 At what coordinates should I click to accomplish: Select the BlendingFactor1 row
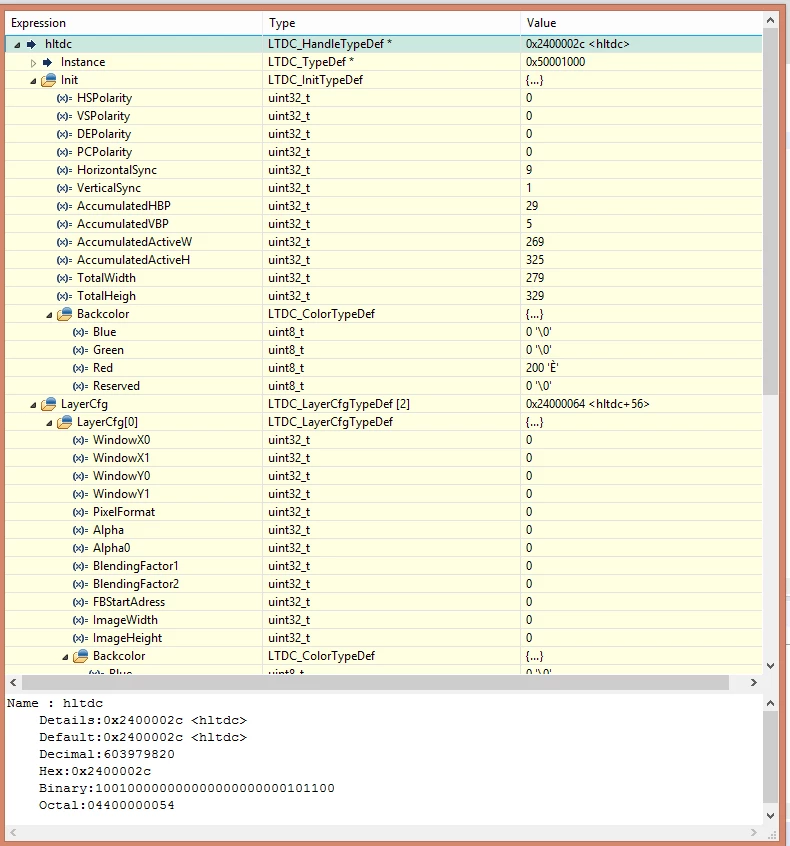pos(384,566)
